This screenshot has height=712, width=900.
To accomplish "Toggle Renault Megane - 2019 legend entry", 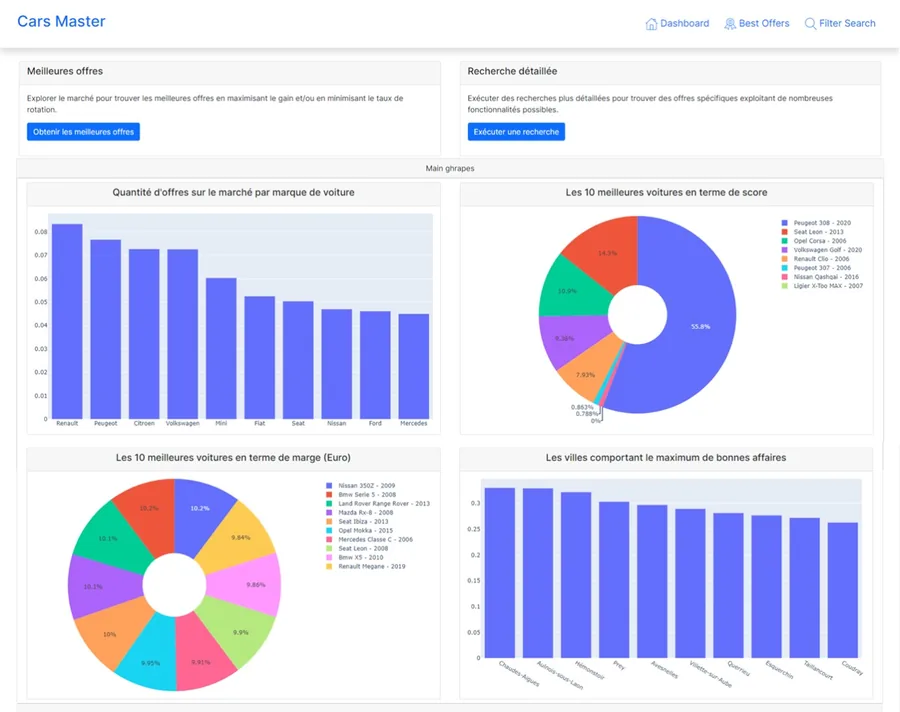I will pyautogui.click(x=366, y=567).
